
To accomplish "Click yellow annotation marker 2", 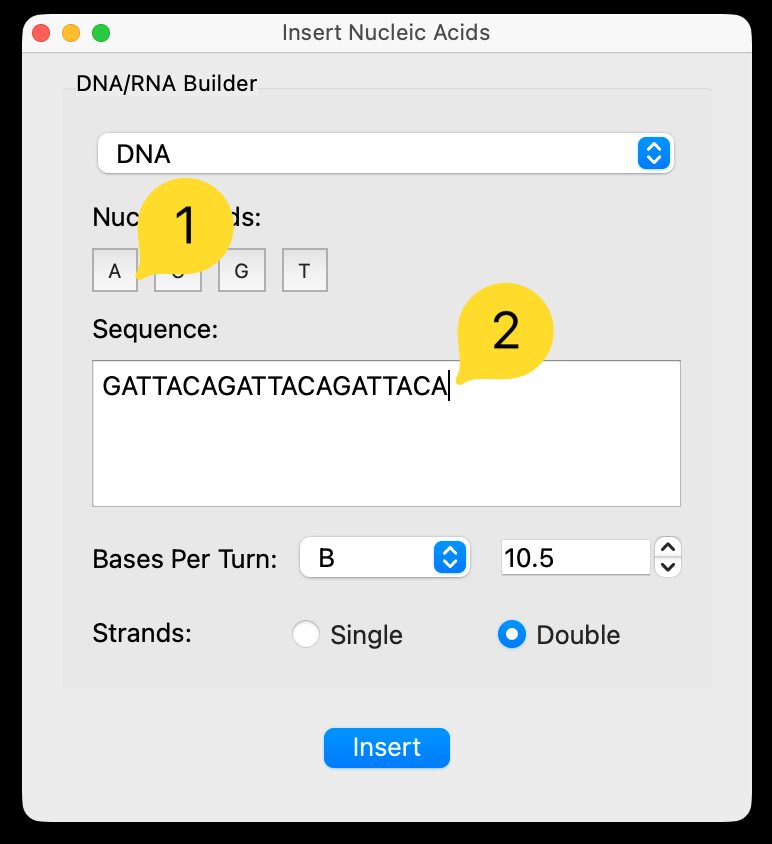I will (x=506, y=331).
